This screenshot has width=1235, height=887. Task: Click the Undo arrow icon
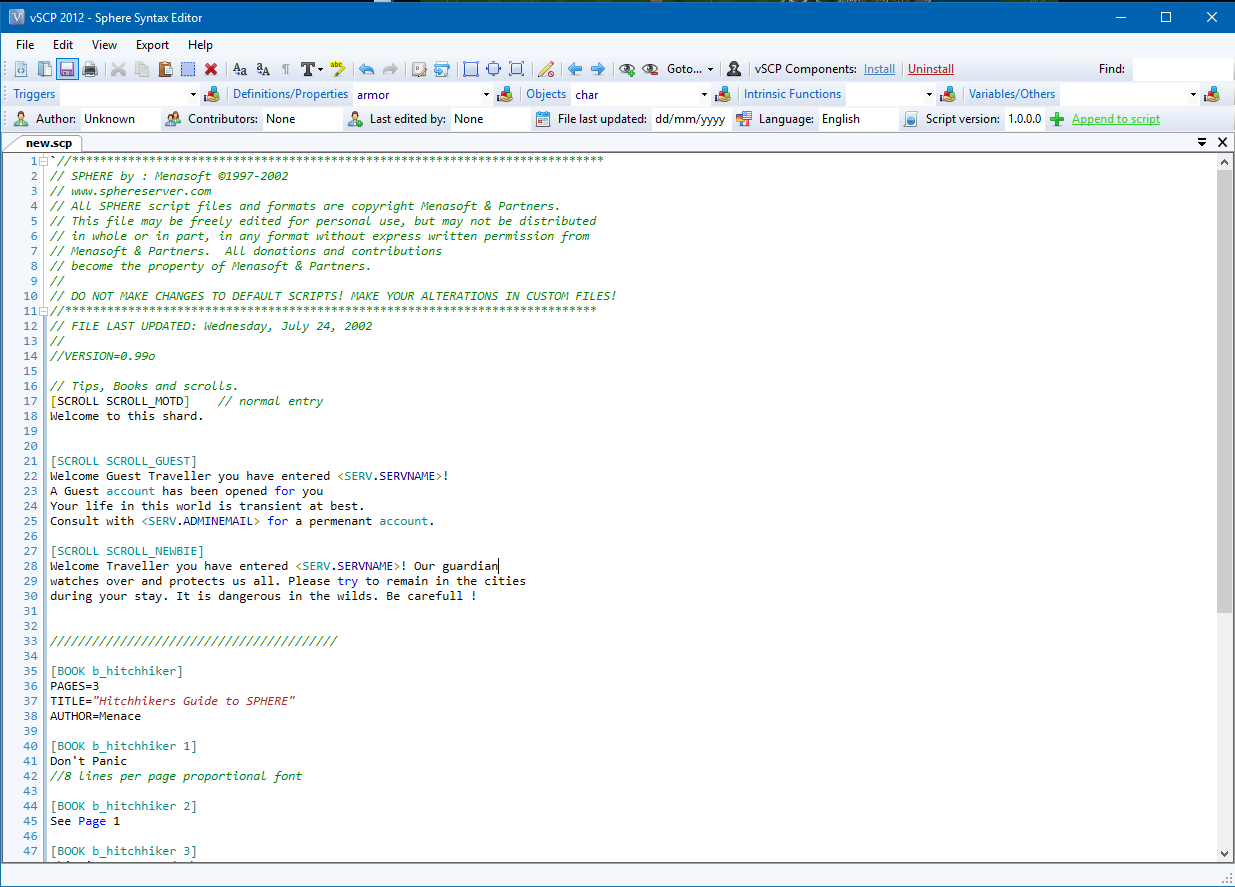tap(366, 69)
